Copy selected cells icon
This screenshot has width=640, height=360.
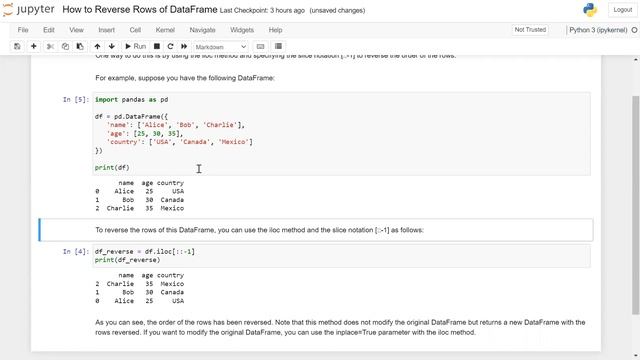65,47
